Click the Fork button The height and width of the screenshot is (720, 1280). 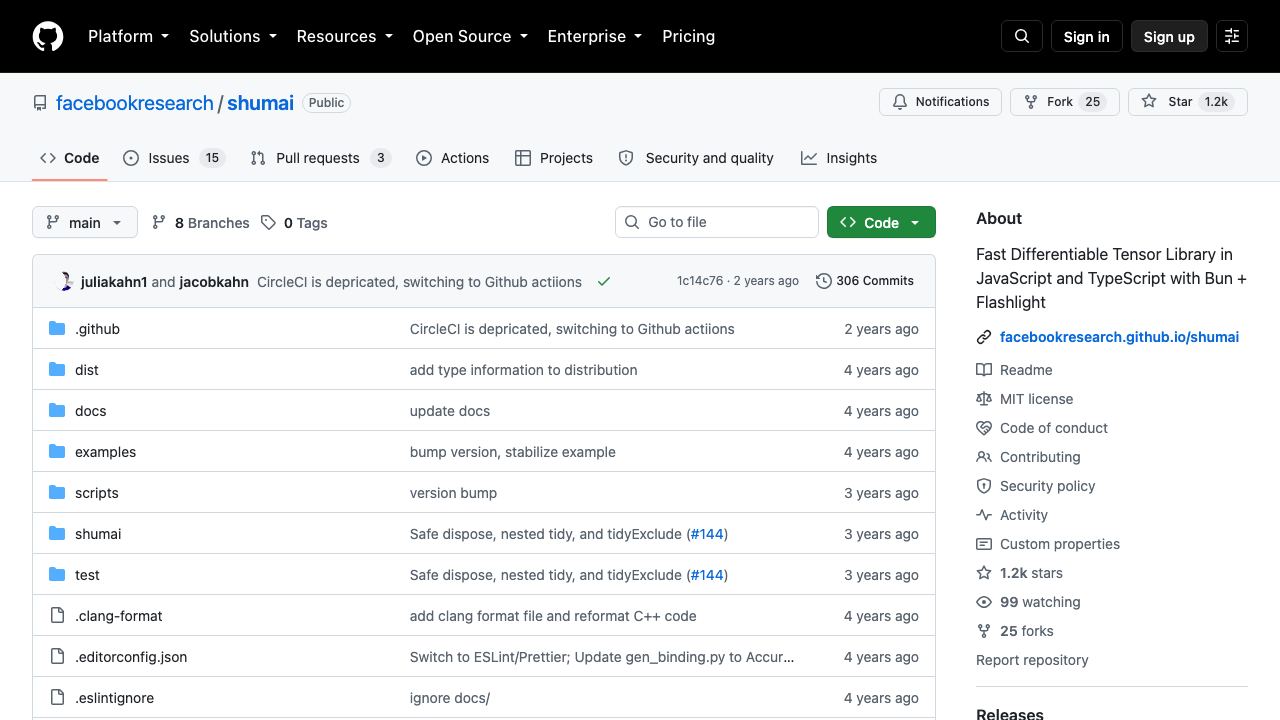click(x=1065, y=102)
